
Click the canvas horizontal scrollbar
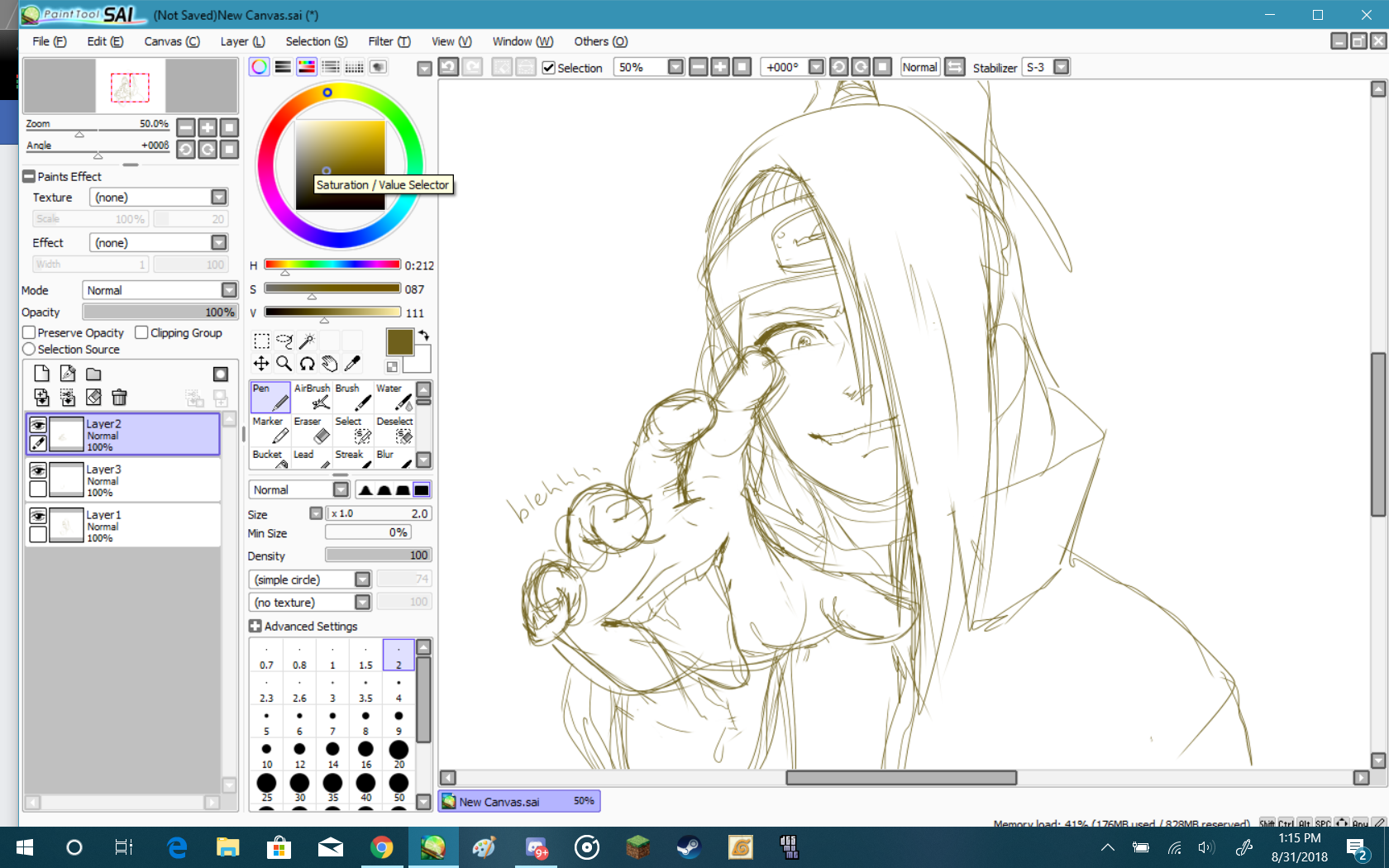pyautogui.click(x=901, y=778)
